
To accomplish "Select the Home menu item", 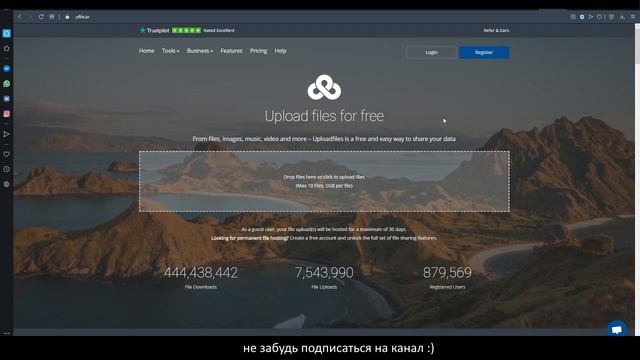I will click(147, 51).
